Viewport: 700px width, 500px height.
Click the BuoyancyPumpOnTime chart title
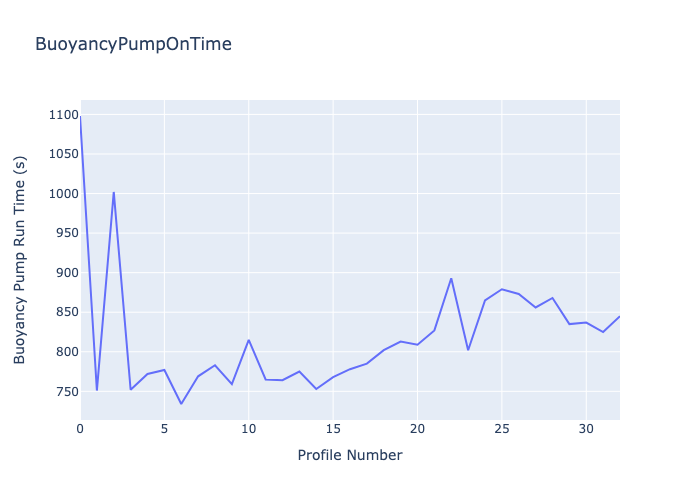tap(133, 44)
